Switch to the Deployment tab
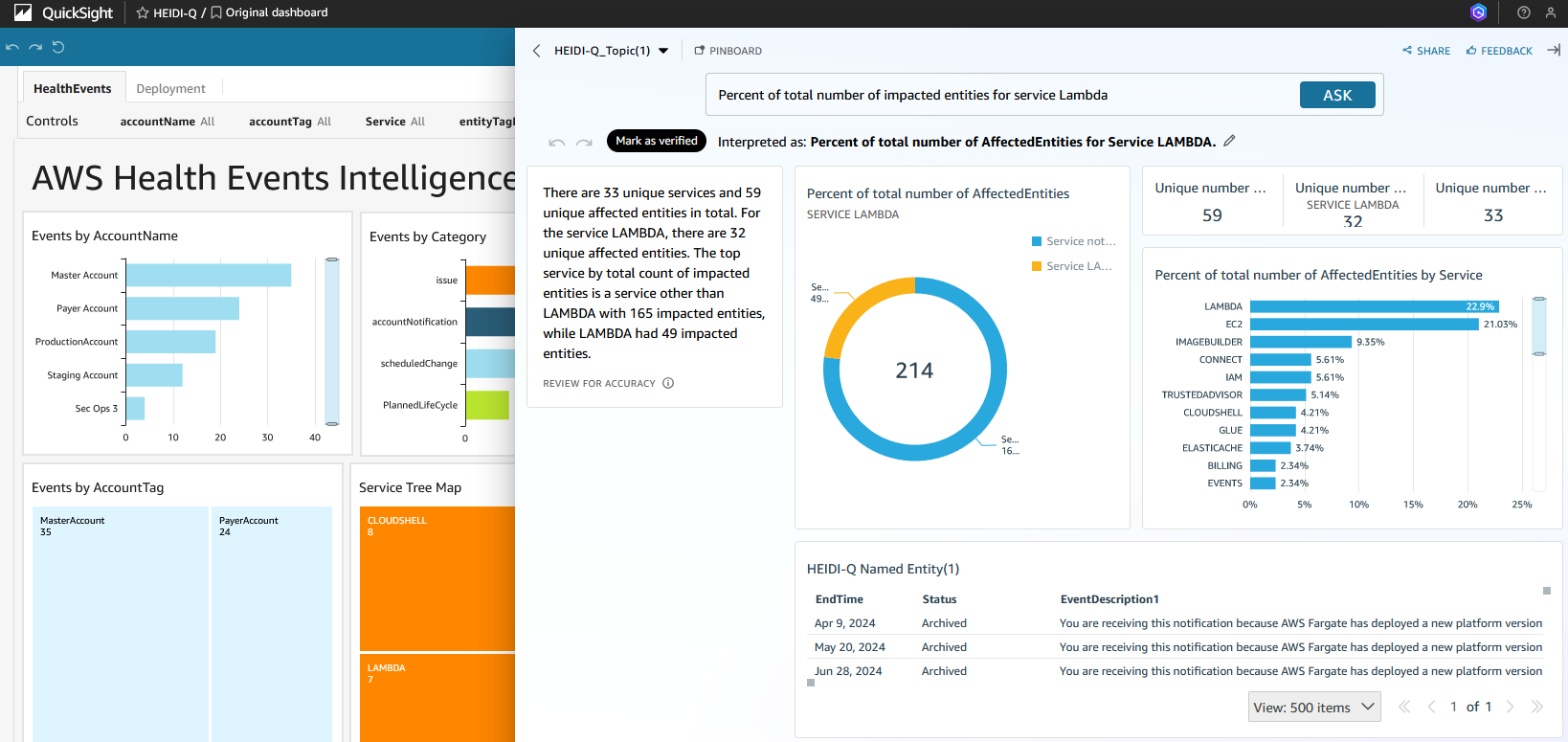The image size is (1568, 742). click(170, 88)
